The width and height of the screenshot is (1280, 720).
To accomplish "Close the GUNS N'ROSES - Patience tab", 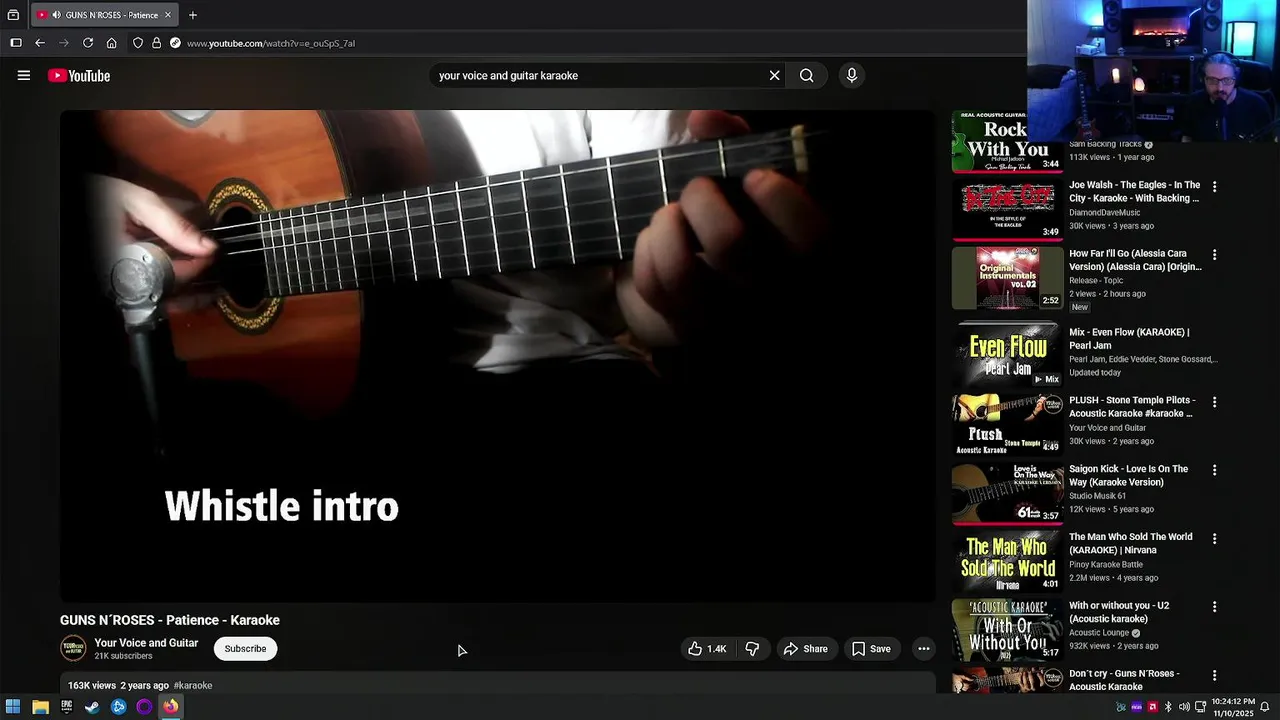I will point(168,15).
